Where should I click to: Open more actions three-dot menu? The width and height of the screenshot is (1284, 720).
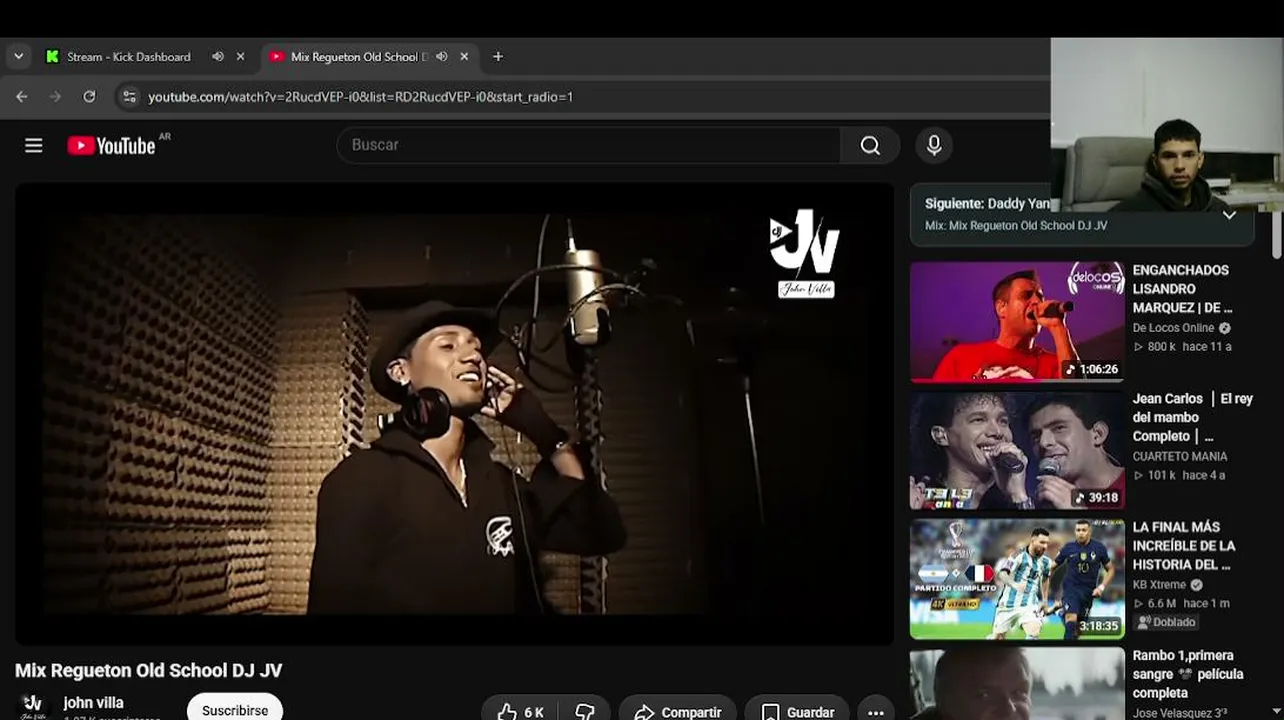point(876,710)
